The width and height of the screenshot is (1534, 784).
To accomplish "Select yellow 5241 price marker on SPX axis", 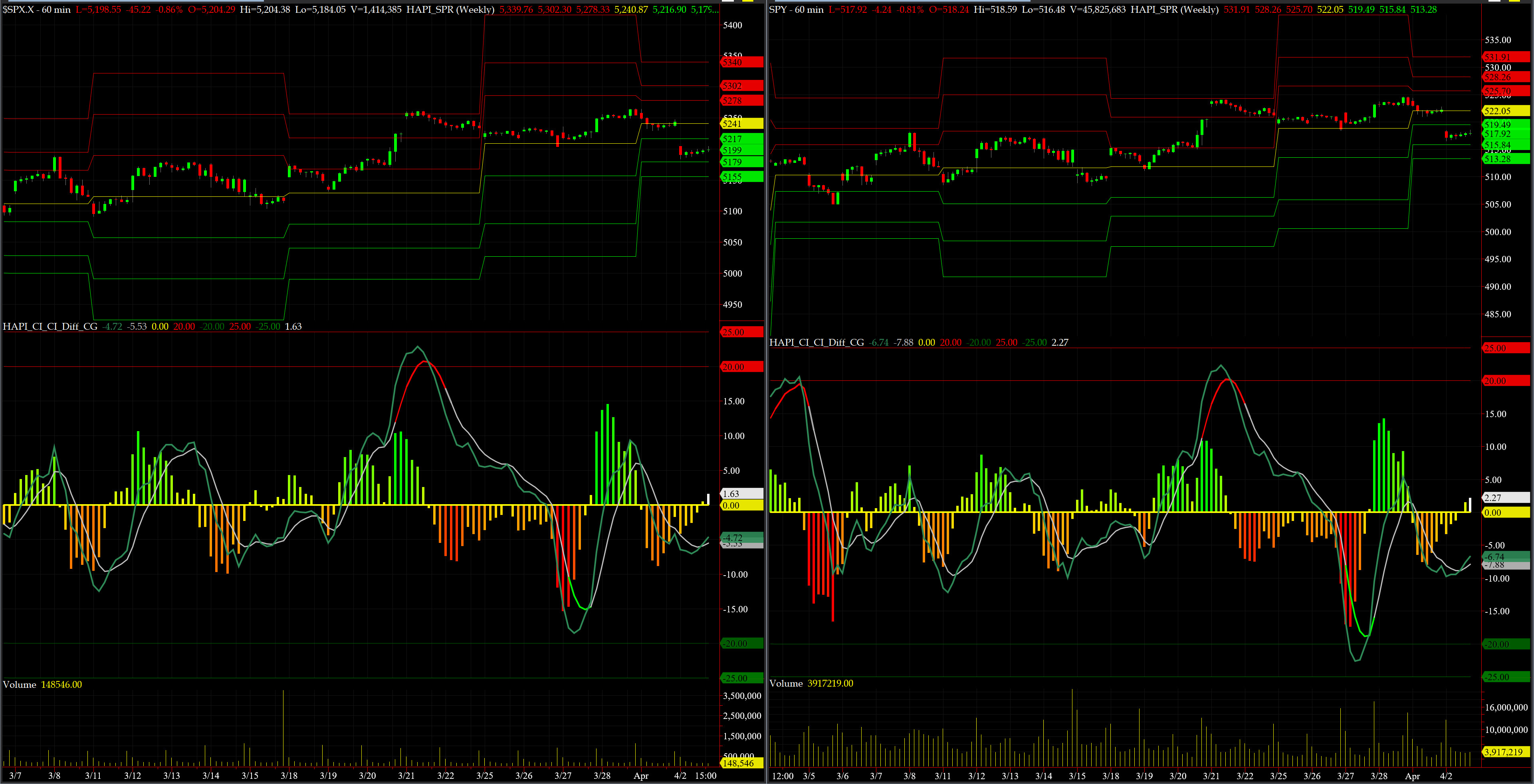I will (741, 124).
